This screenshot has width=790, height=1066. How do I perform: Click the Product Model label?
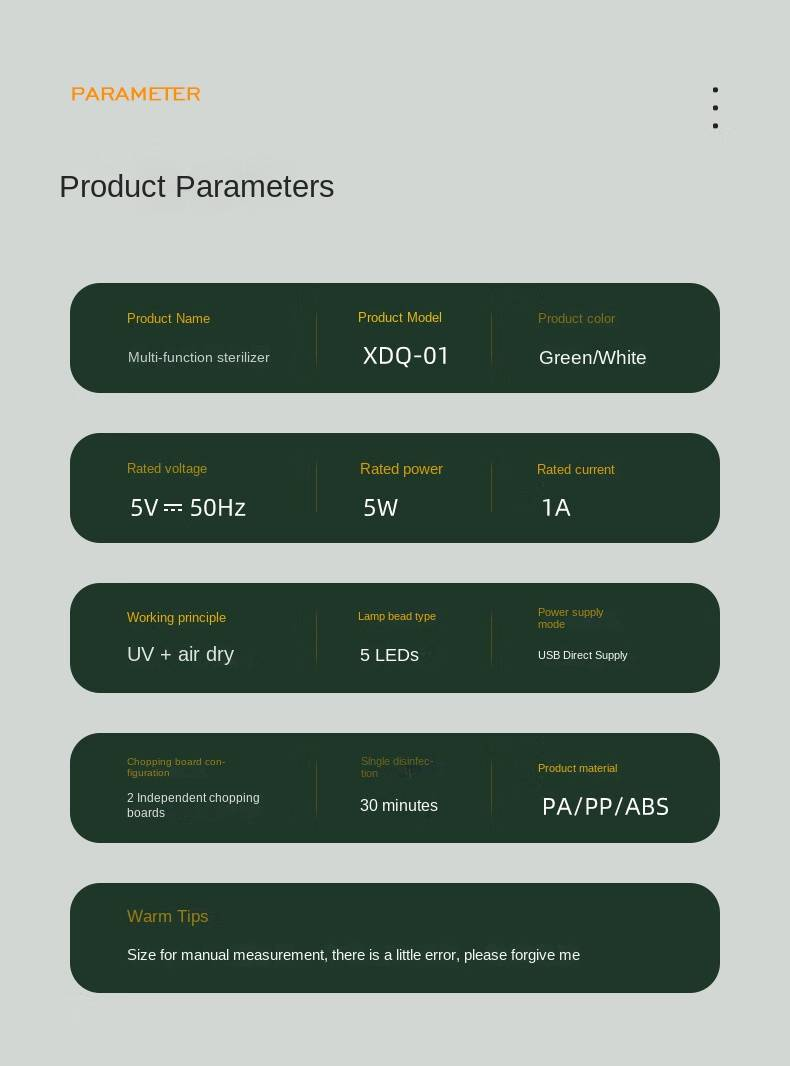click(x=399, y=317)
